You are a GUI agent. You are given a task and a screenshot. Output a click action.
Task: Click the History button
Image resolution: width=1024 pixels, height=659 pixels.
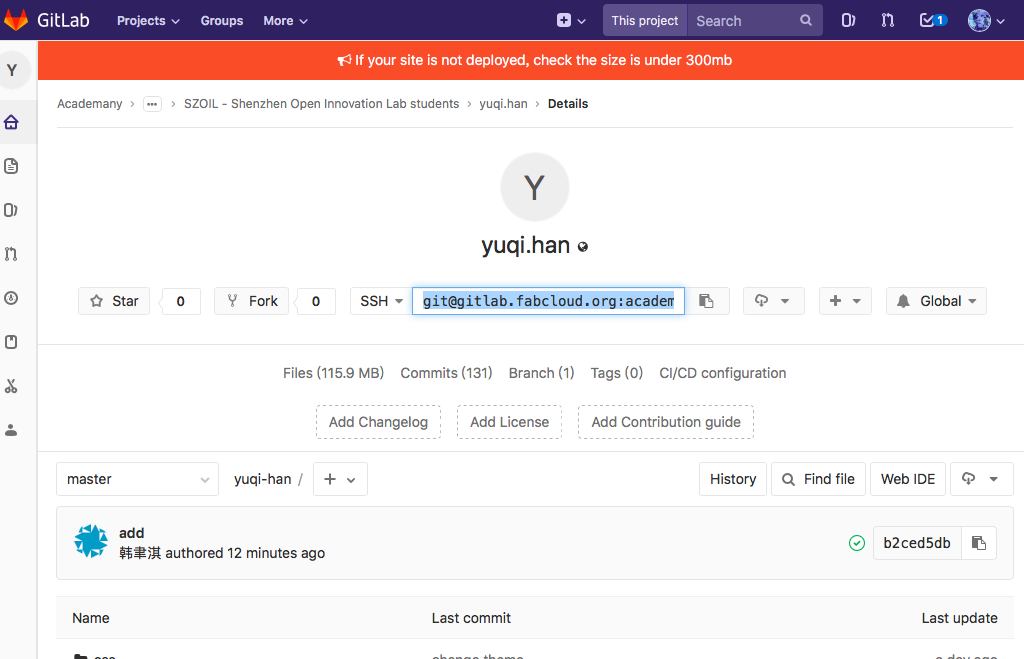(x=733, y=479)
